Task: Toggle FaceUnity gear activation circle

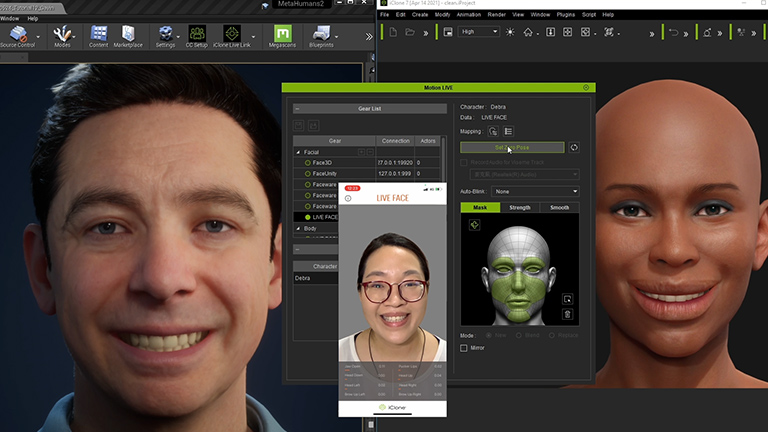Action: click(308, 173)
